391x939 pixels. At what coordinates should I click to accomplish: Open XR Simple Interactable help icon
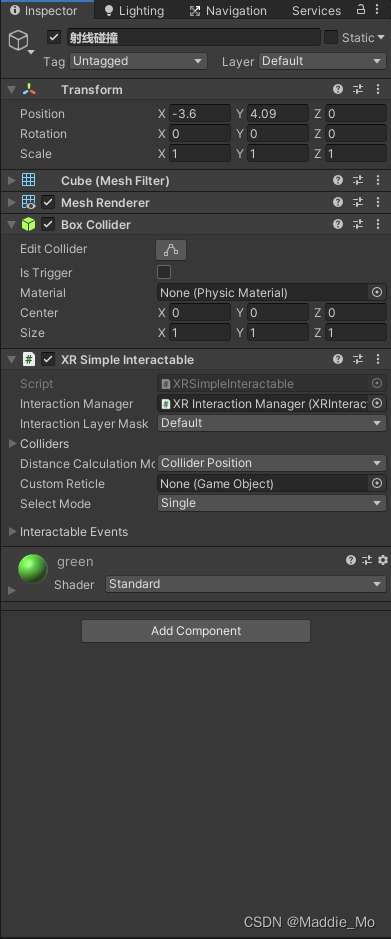click(x=338, y=359)
